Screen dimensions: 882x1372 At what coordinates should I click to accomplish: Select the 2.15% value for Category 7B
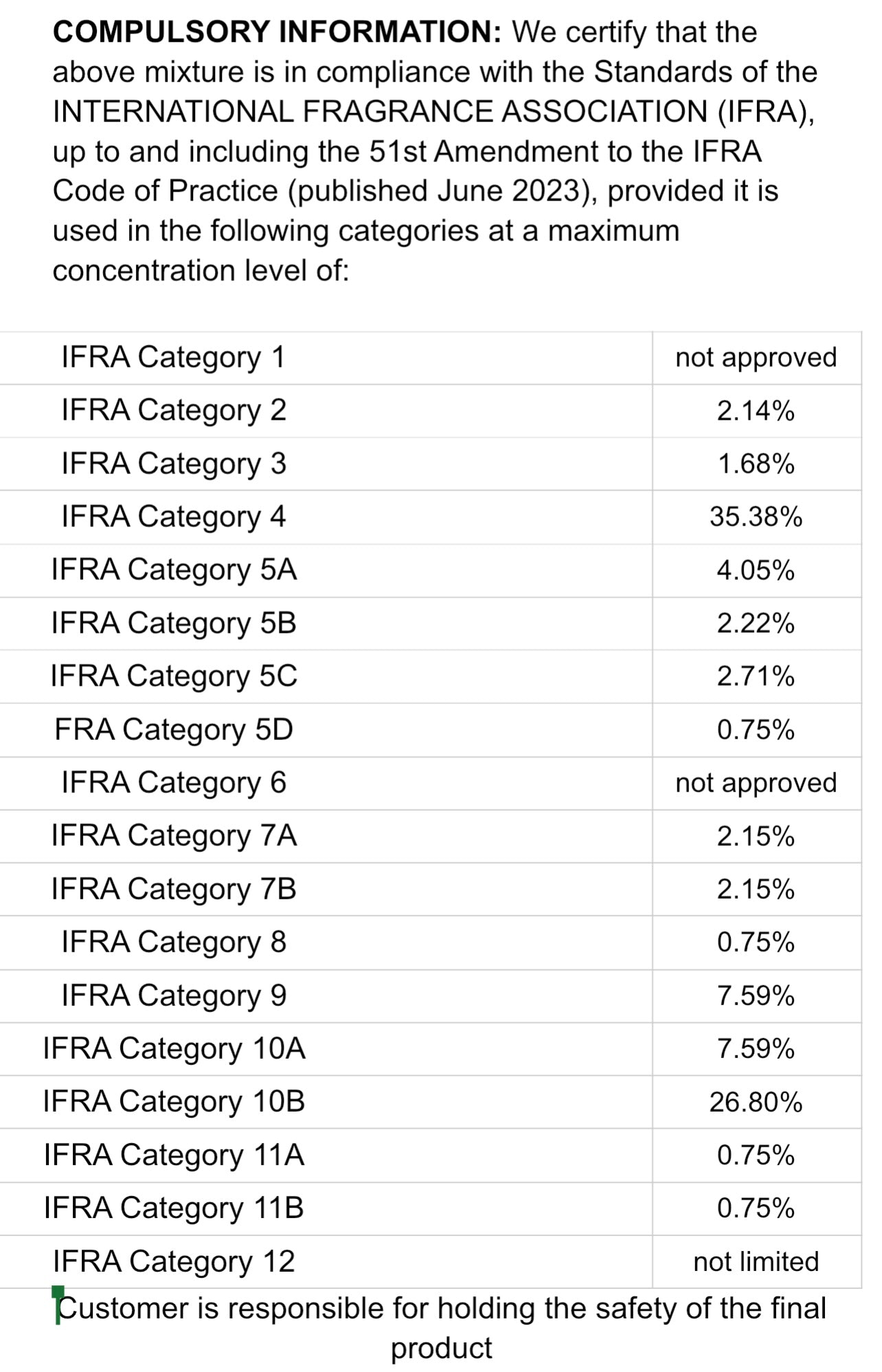tap(756, 889)
